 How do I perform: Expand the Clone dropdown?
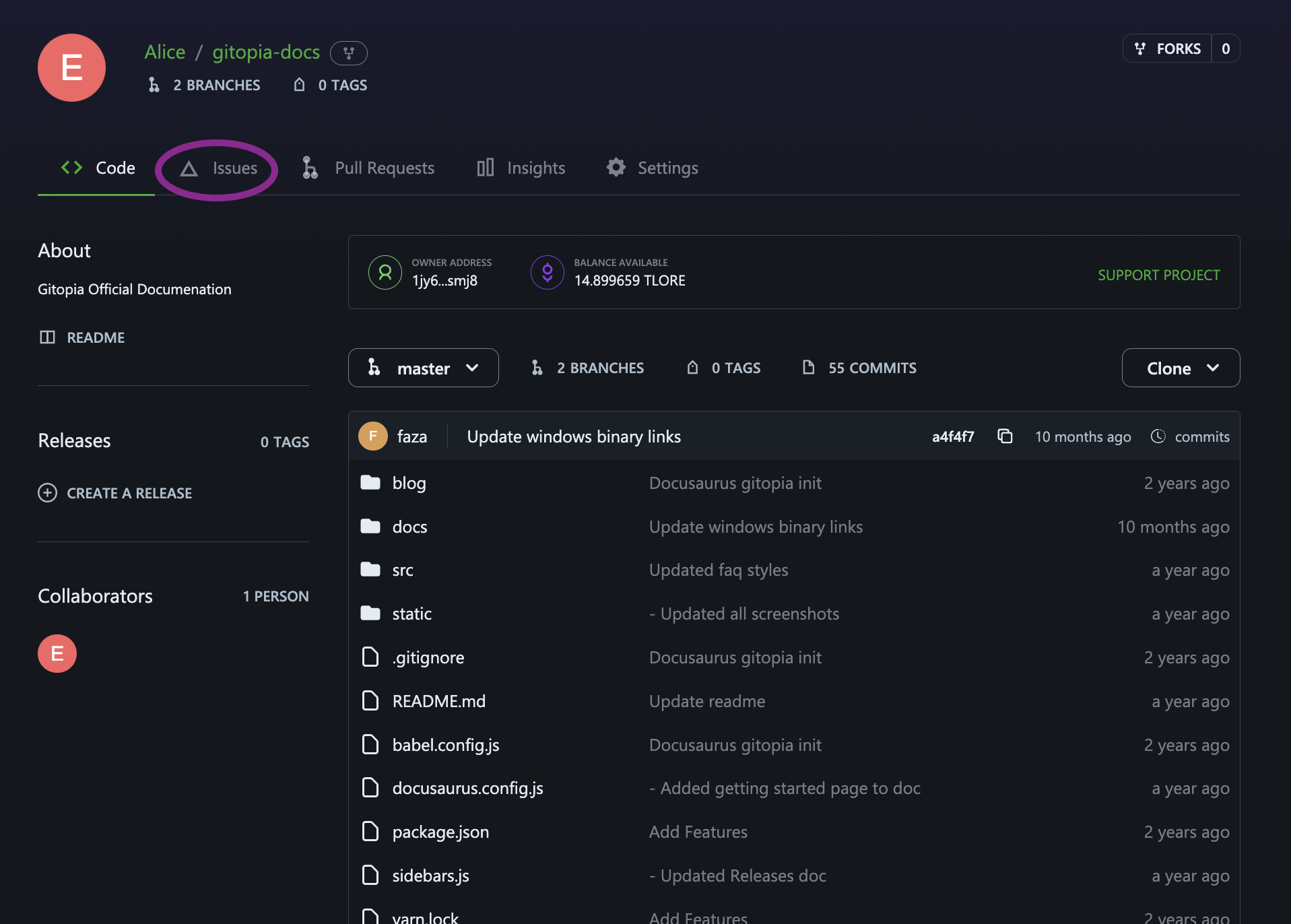tap(1181, 368)
